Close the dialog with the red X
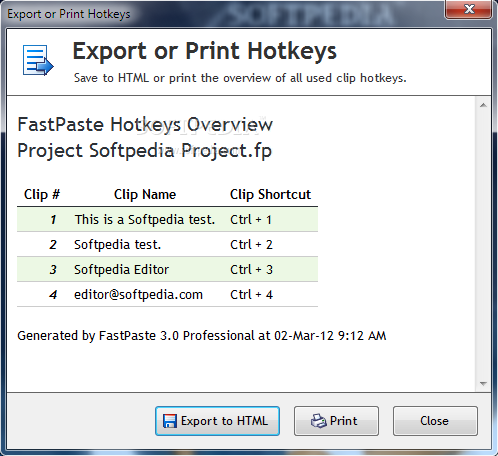Screen dimensions: 498x456 click(x=469, y=9)
